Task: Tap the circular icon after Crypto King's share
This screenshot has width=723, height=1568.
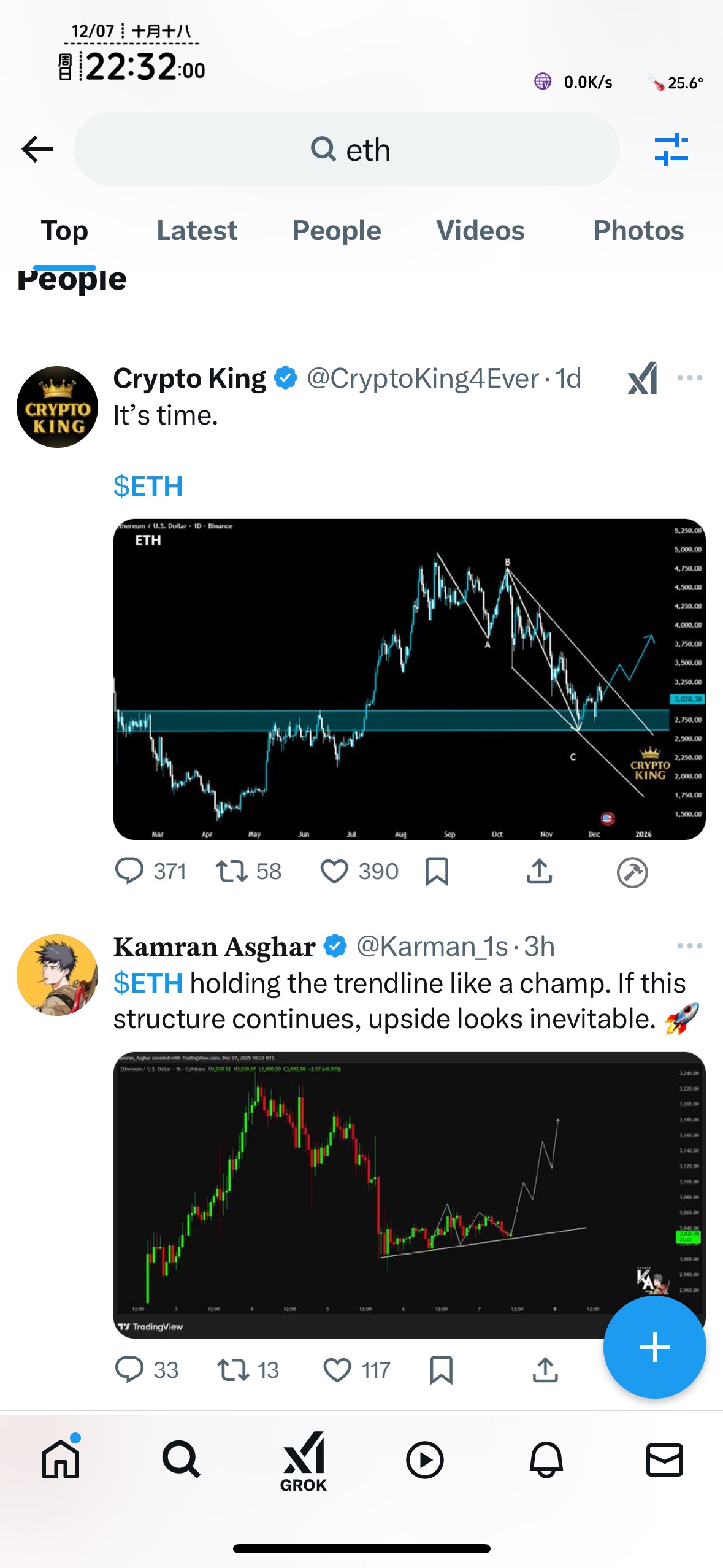Action: (x=632, y=873)
